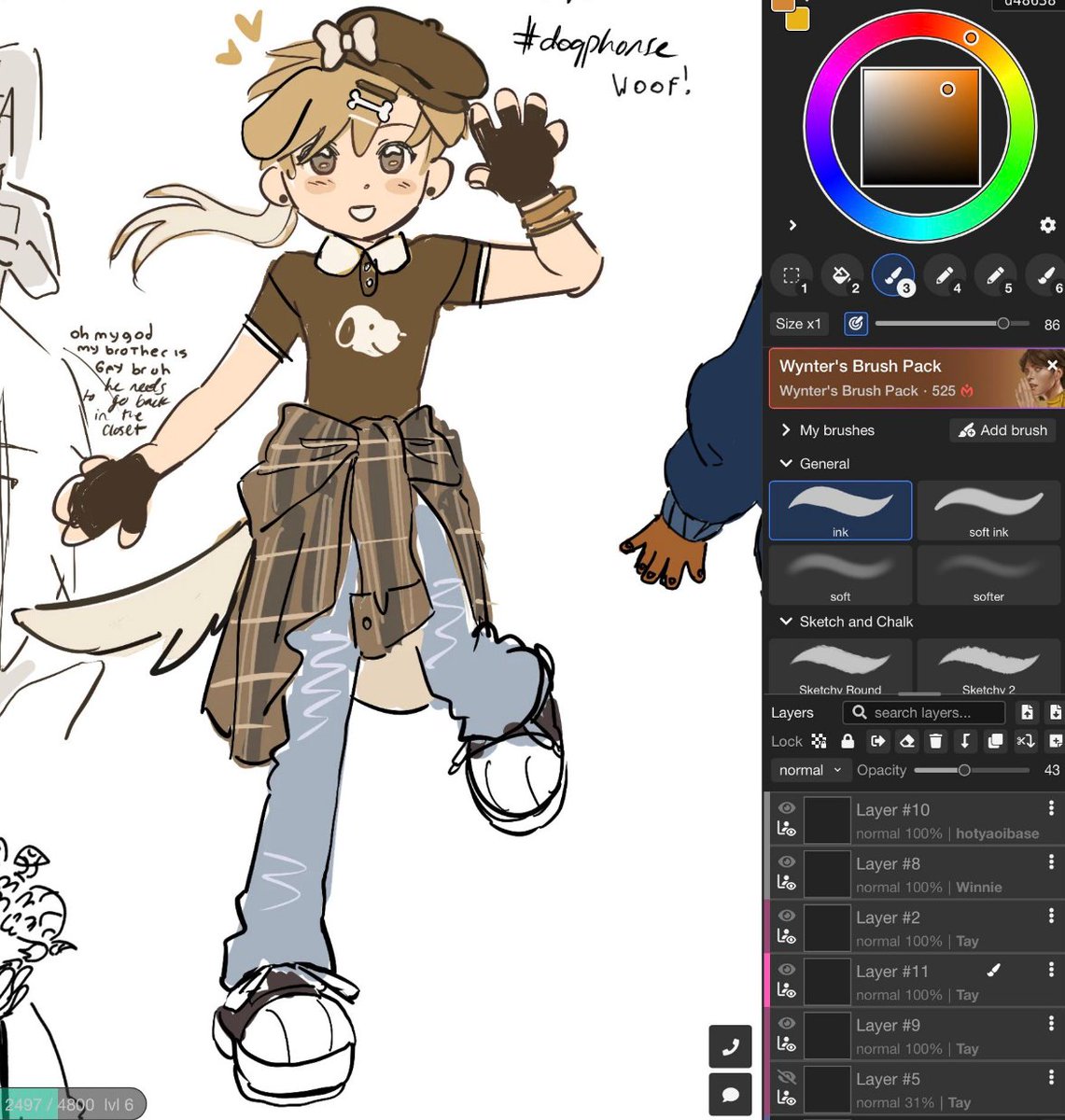Select Layer #8 owned by Winnie

point(915,874)
